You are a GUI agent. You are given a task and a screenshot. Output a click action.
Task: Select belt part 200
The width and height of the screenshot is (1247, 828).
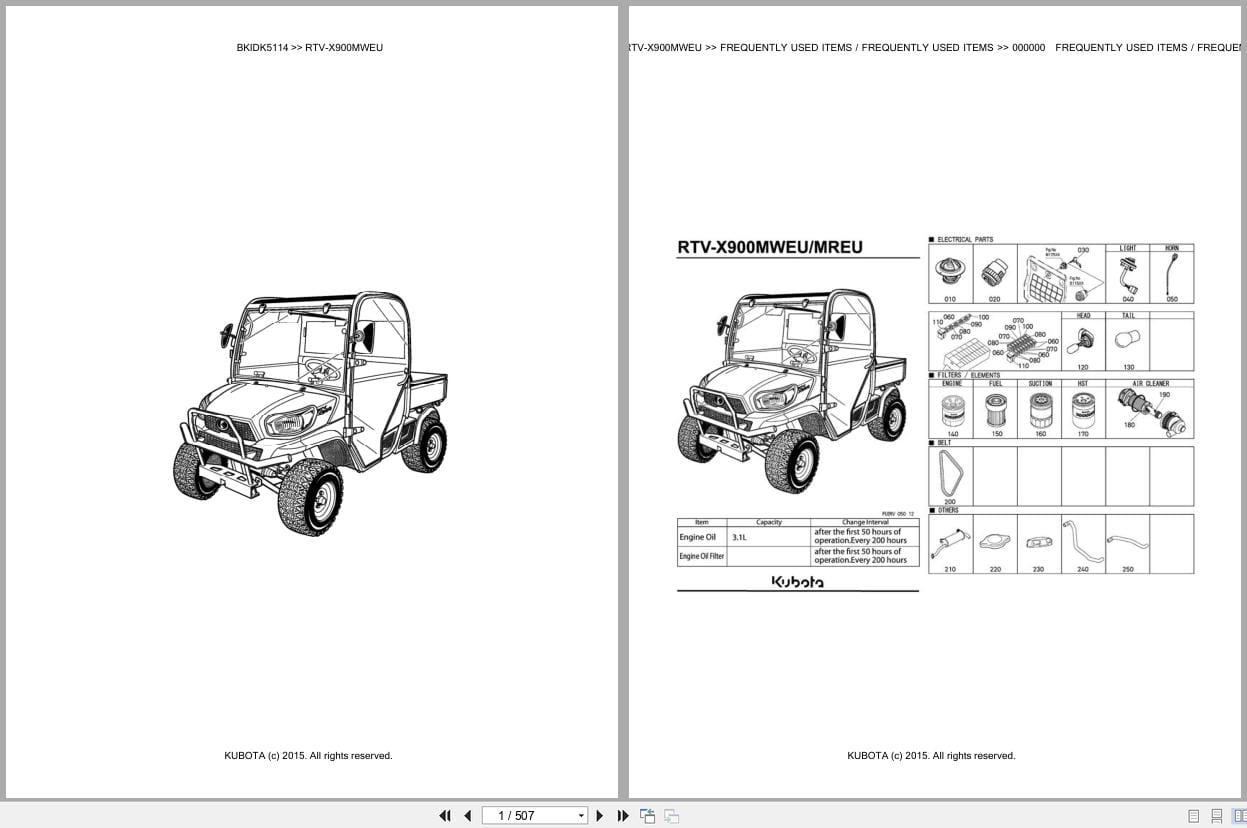pyautogui.click(x=949, y=476)
